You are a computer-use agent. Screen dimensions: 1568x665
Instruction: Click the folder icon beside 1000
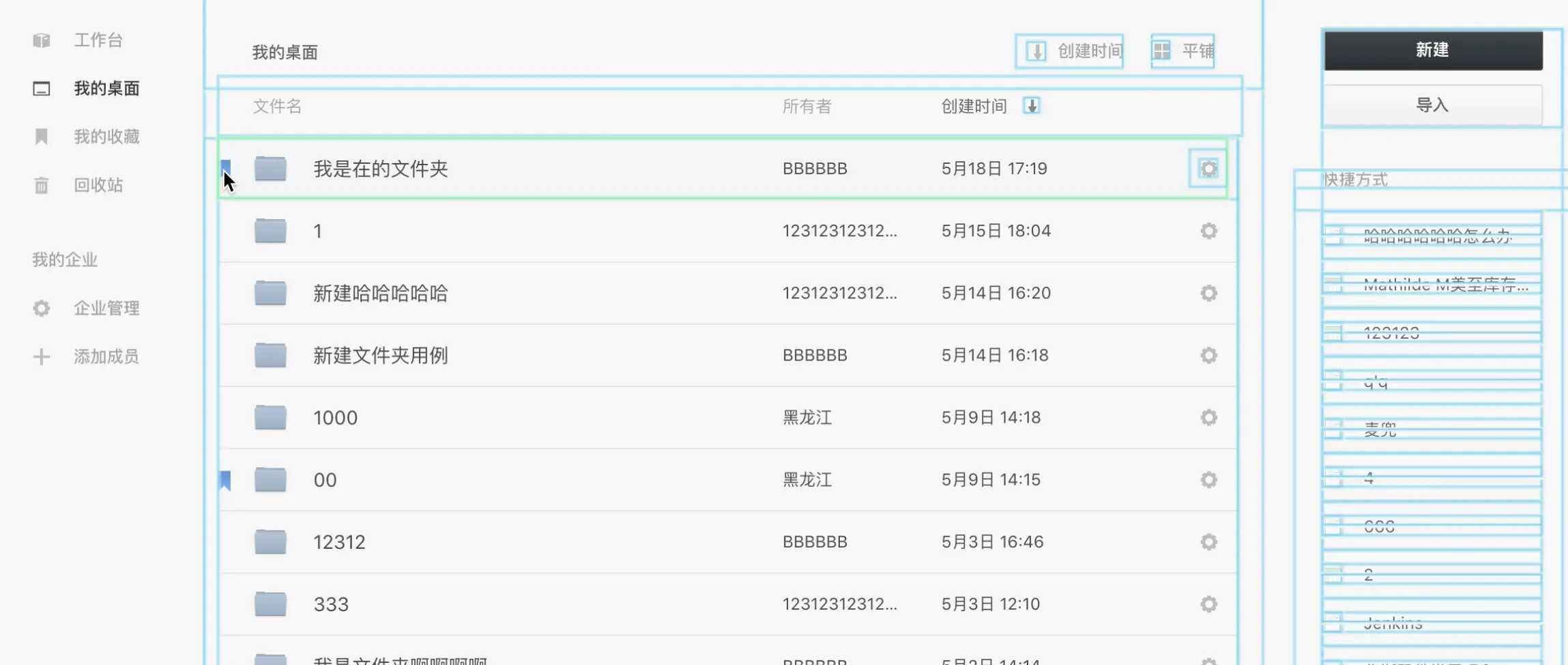270,417
